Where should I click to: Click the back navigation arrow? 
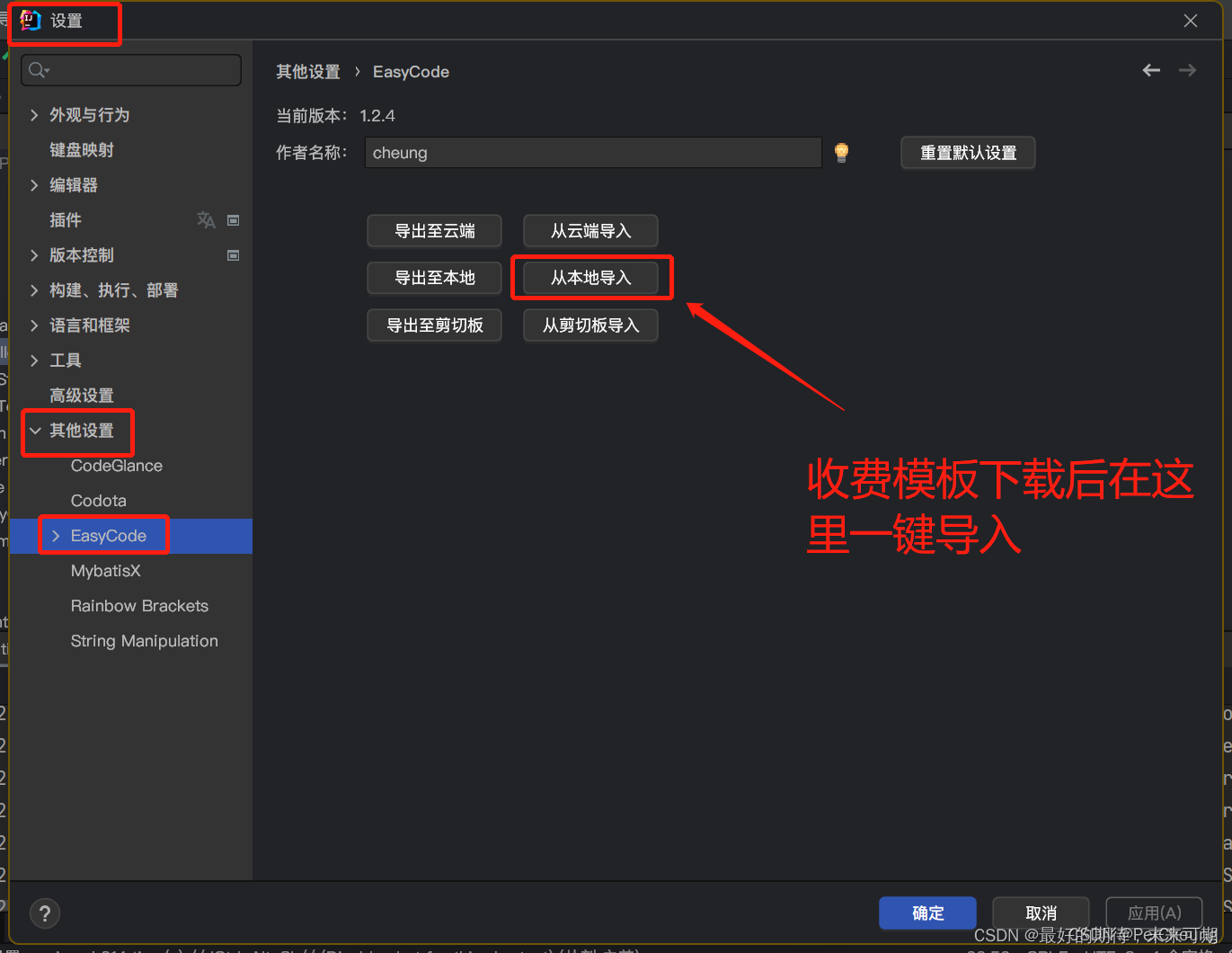click(x=1151, y=70)
